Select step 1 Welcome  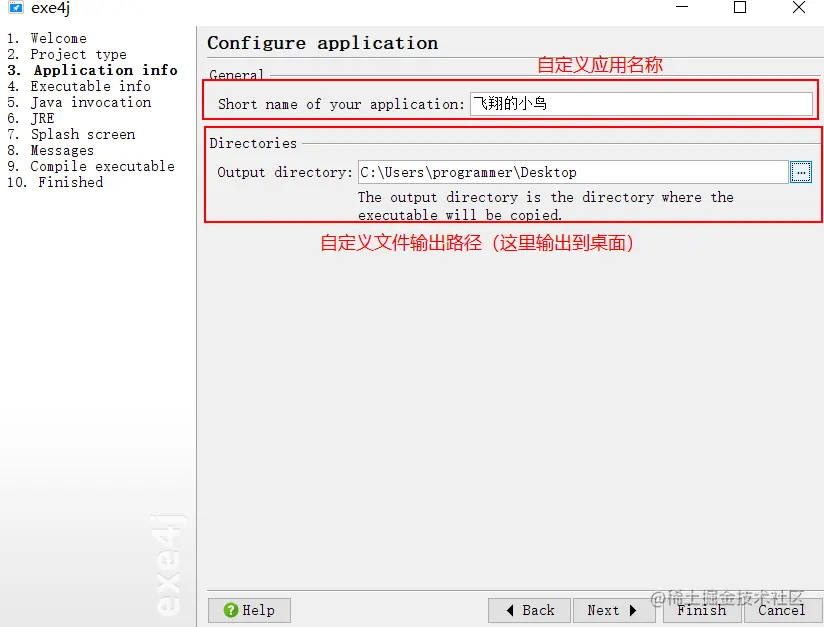coord(47,38)
